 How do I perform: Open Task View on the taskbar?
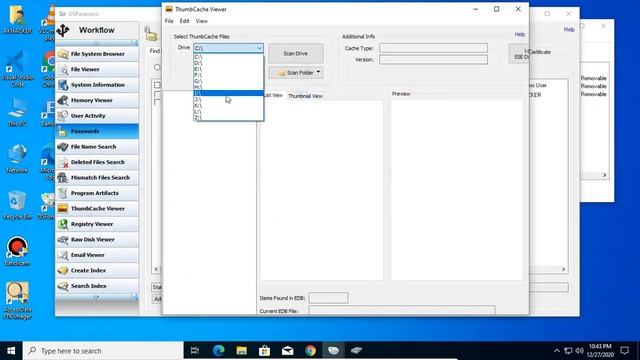coord(195,351)
